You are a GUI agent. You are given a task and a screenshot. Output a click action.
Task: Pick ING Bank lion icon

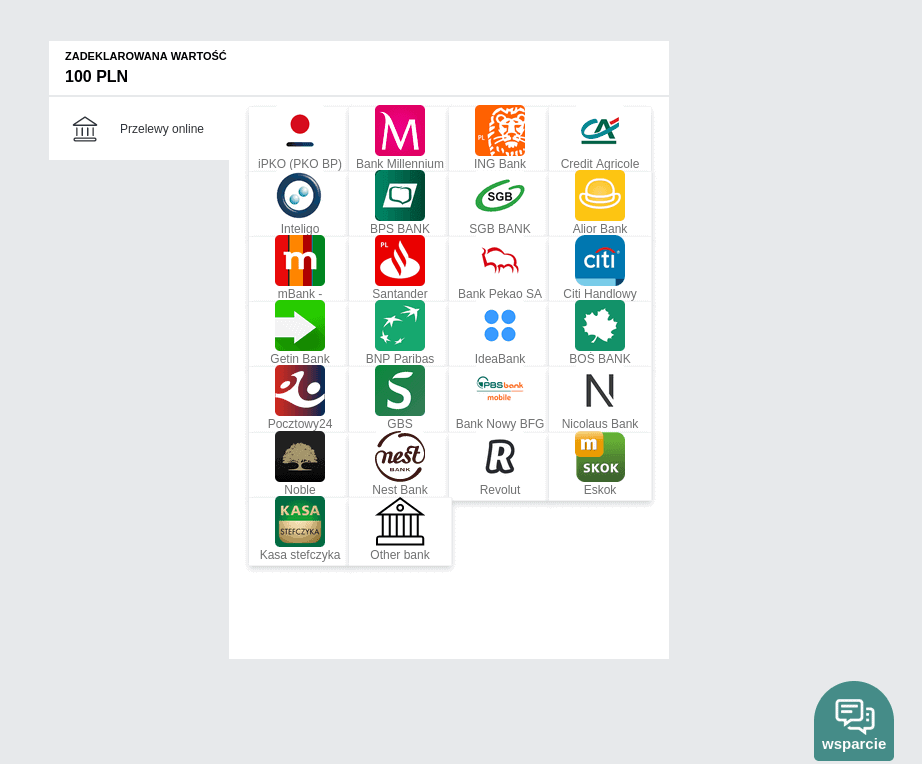(x=500, y=131)
